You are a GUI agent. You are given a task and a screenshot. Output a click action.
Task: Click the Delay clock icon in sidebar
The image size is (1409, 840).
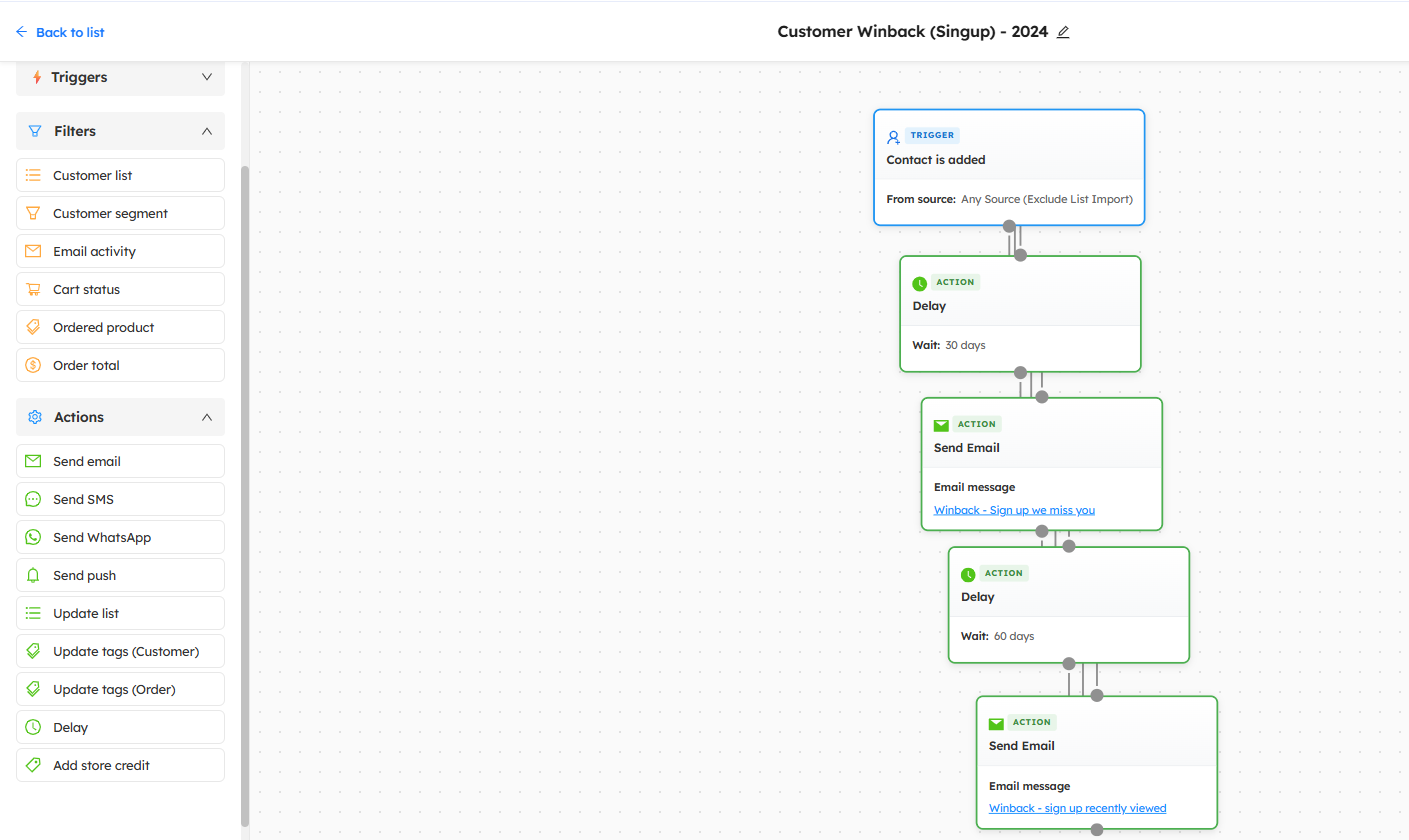[x=33, y=728]
